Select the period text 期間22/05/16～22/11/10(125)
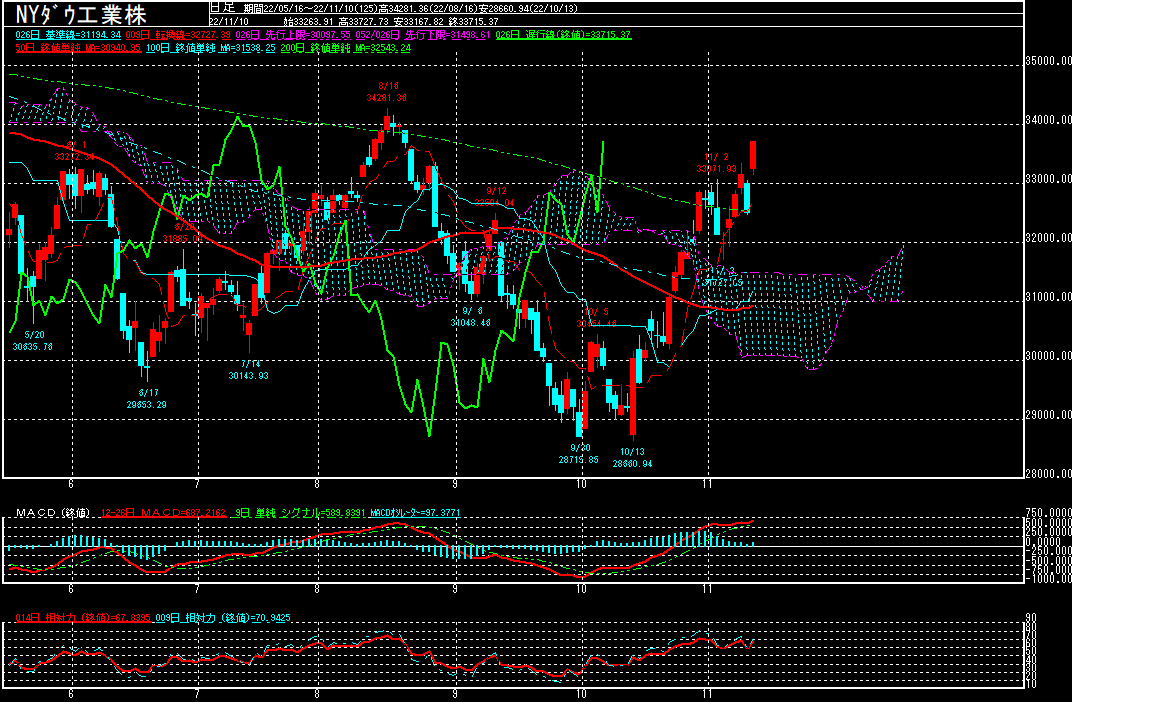The width and height of the screenshot is (1152, 702). click(x=311, y=8)
